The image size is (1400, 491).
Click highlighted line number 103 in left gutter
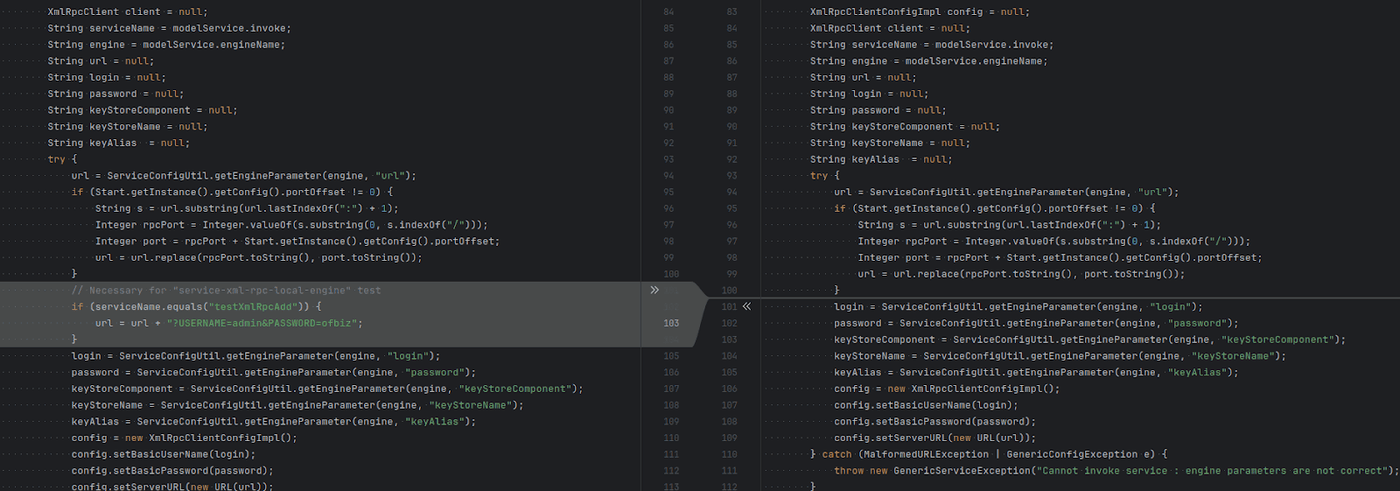pyautogui.click(x=671, y=323)
